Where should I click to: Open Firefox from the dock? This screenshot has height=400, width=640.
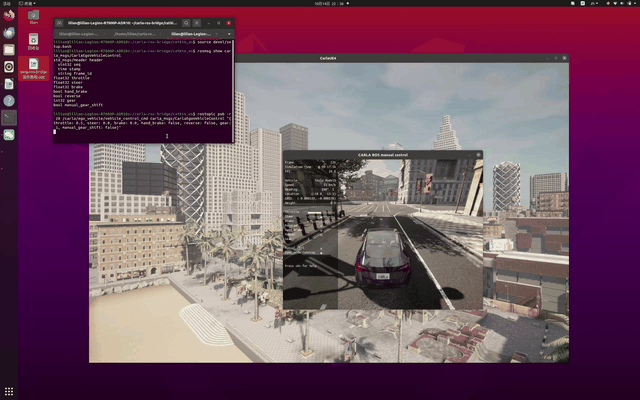tap(9, 16)
